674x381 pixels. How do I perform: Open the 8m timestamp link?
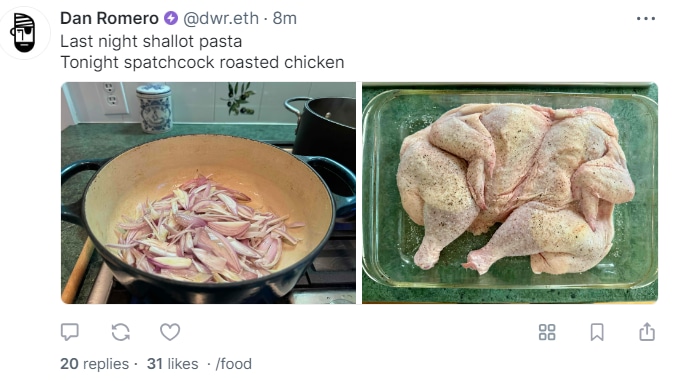[x=285, y=18]
